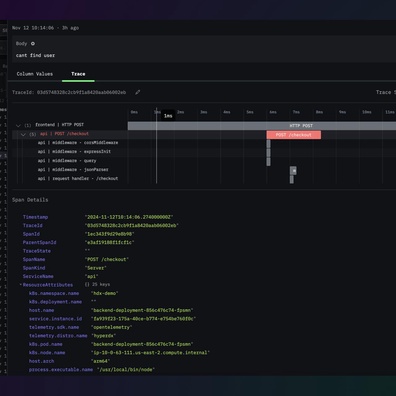
Task: Click the gray HTTP POST timeline bar
Action: pos(262,126)
